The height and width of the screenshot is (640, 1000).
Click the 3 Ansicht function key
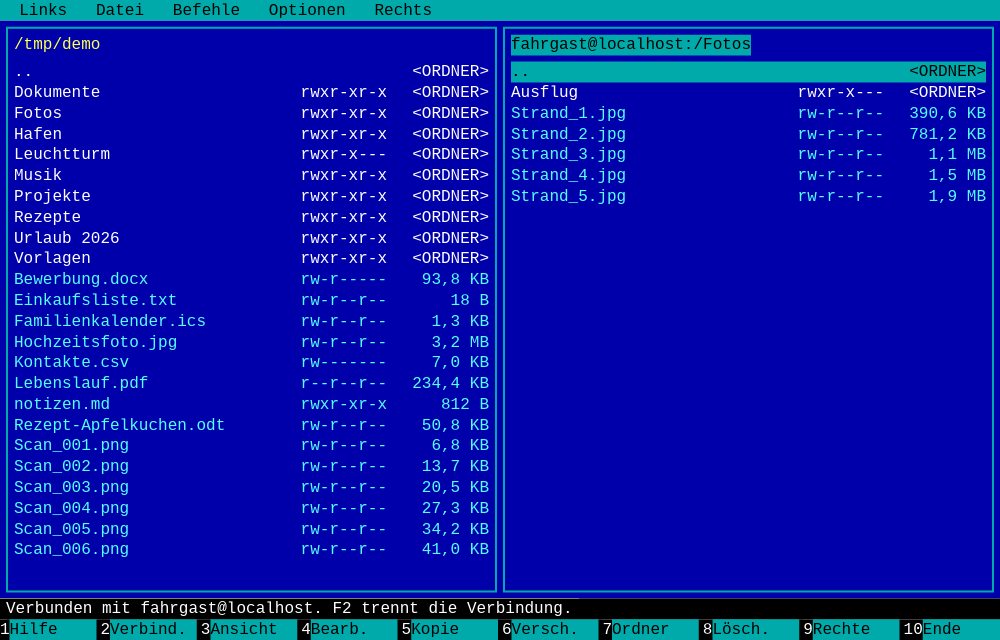point(248,629)
